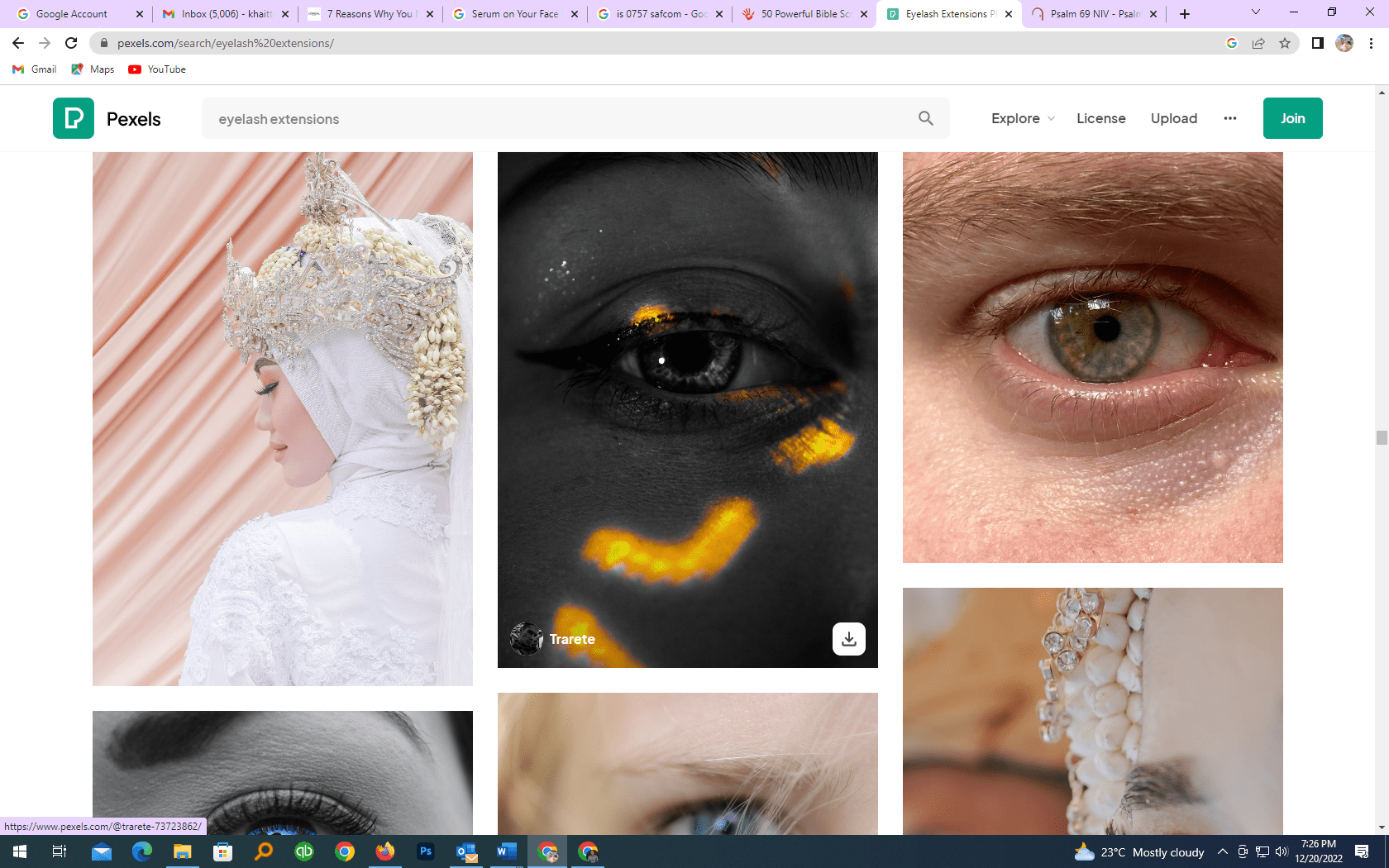1389x868 pixels.
Task: Click the Upload link
Action: [1173, 118]
